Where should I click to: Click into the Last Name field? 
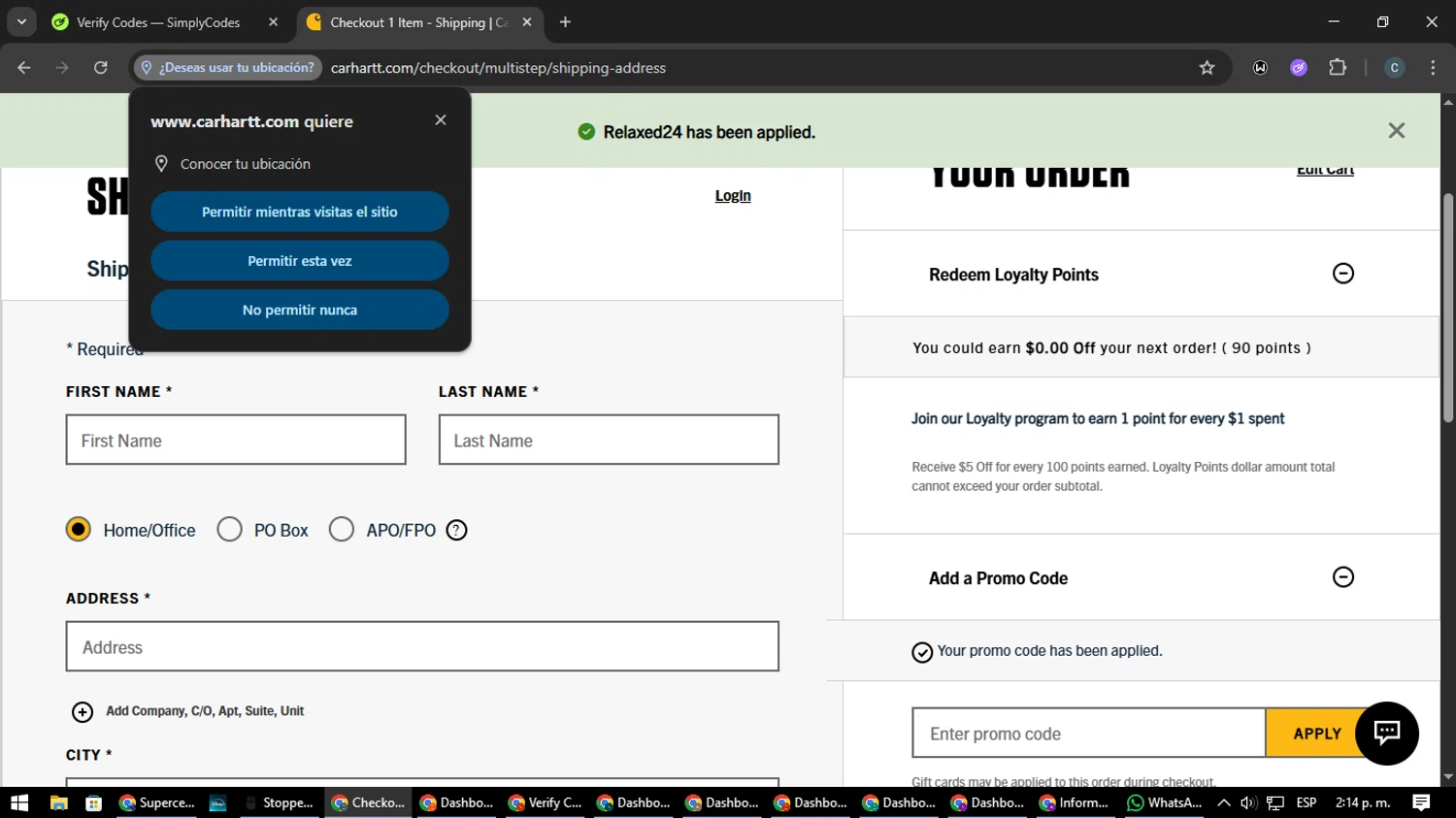[x=609, y=440]
